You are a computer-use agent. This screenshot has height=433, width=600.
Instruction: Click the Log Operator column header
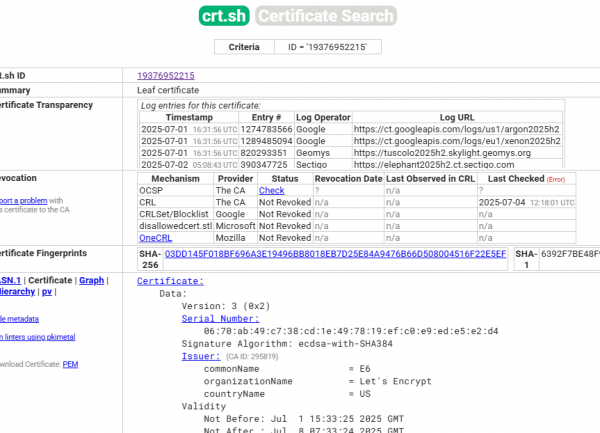(x=323, y=117)
